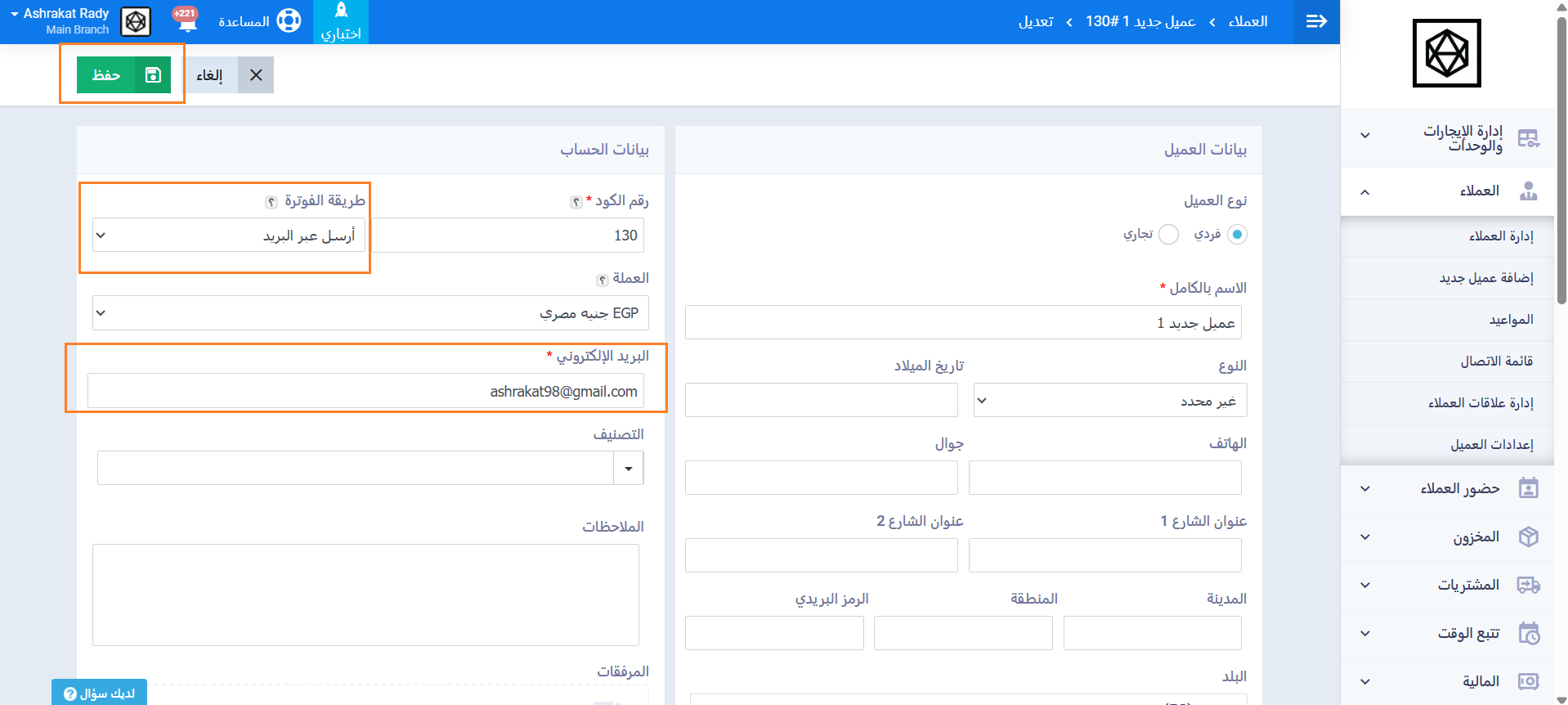This screenshot has height=705, width=1568.
Task: Expand the التصنيف category combo box
Action: 628,469
